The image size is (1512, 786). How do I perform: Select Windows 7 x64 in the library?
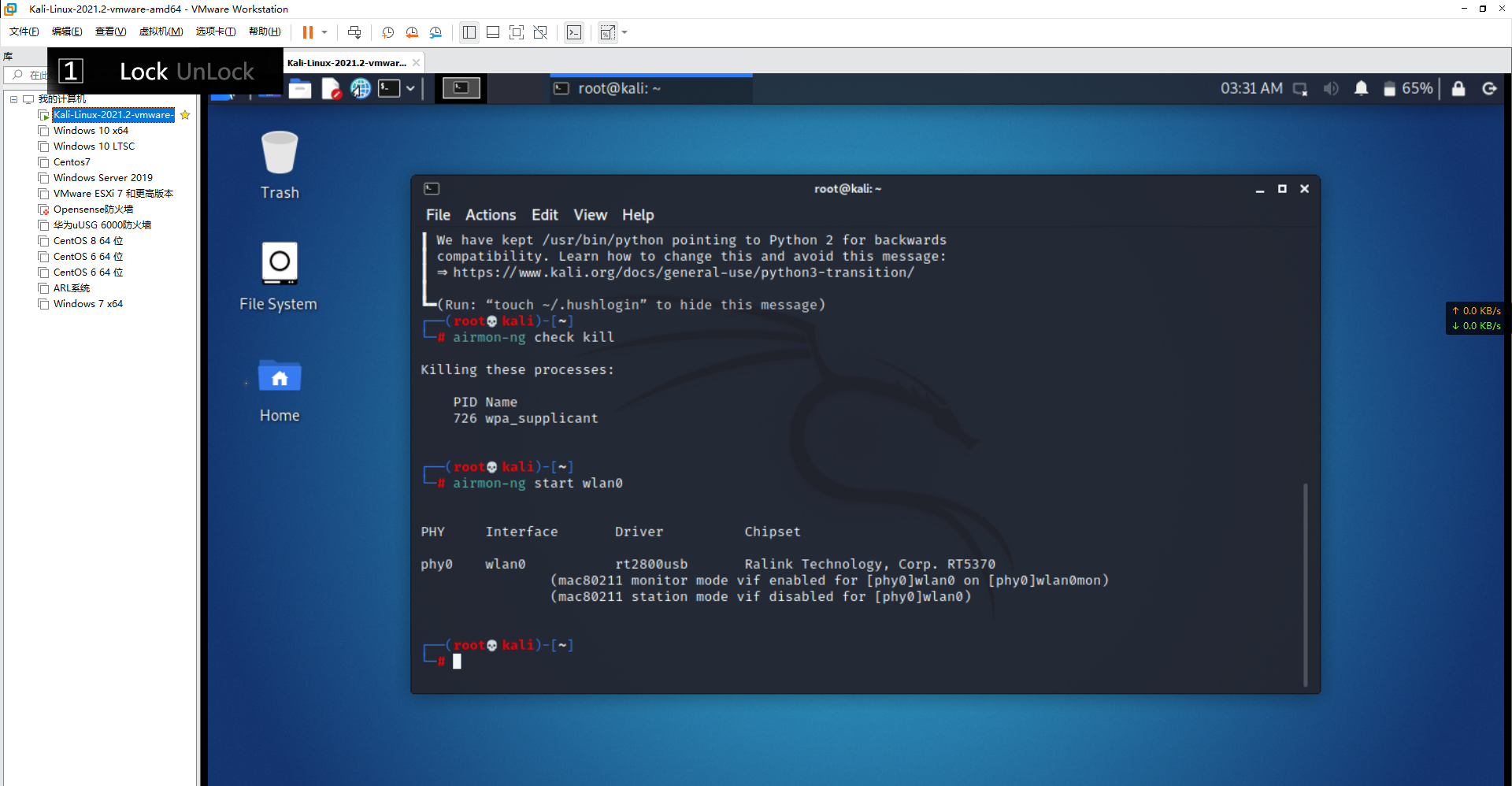pos(87,304)
